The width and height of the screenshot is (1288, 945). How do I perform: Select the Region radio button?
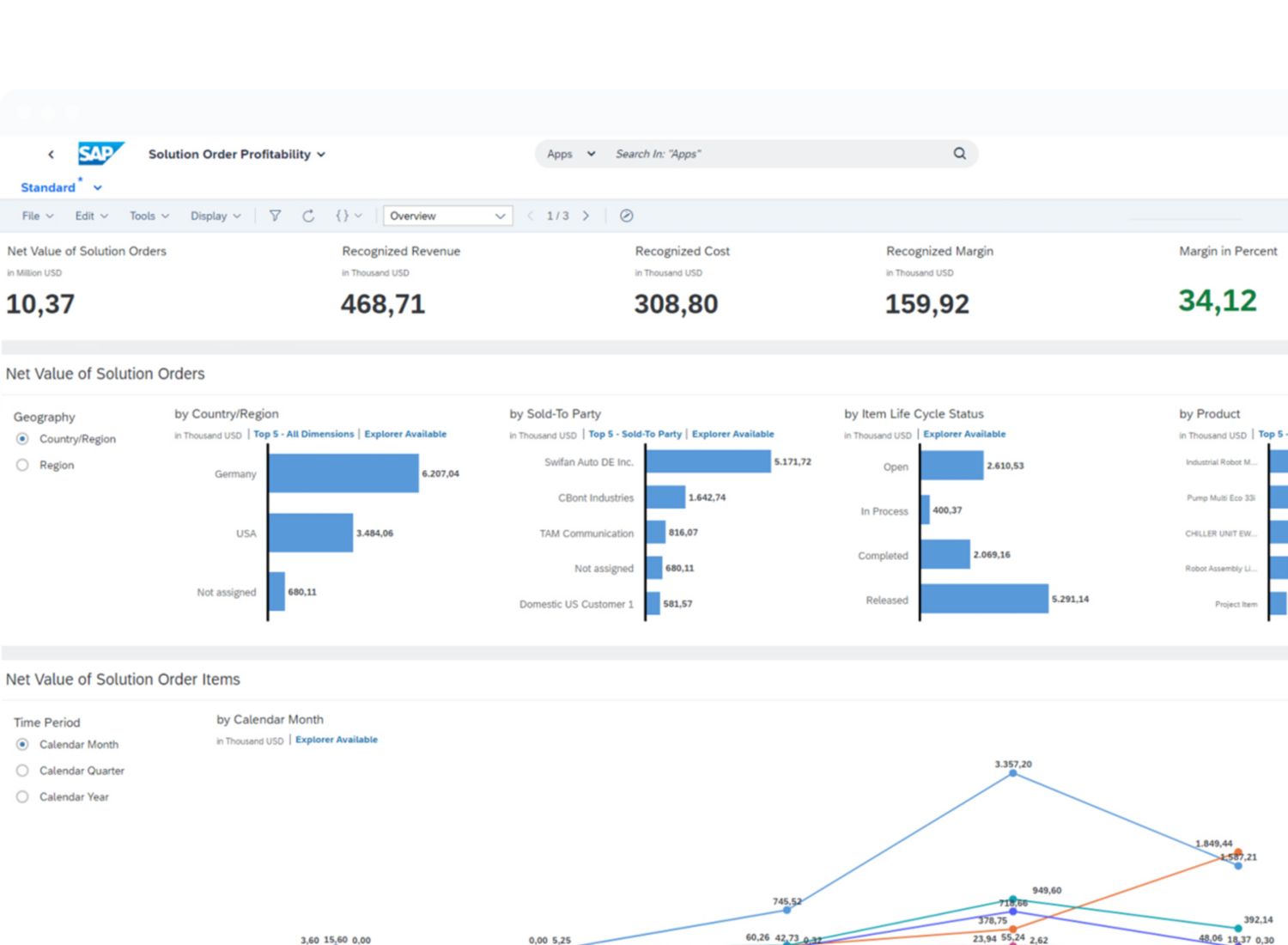click(x=23, y=465)
